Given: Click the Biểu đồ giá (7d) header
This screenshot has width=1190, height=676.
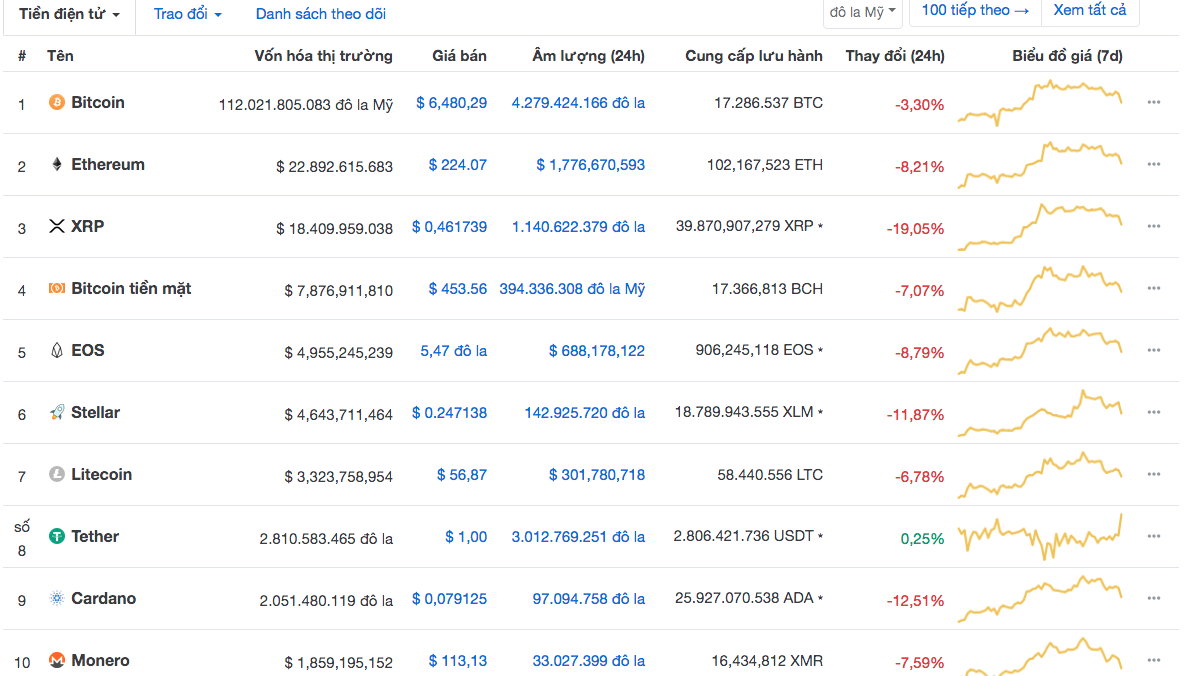Looking at the screenshot, I should point(1067,55).
